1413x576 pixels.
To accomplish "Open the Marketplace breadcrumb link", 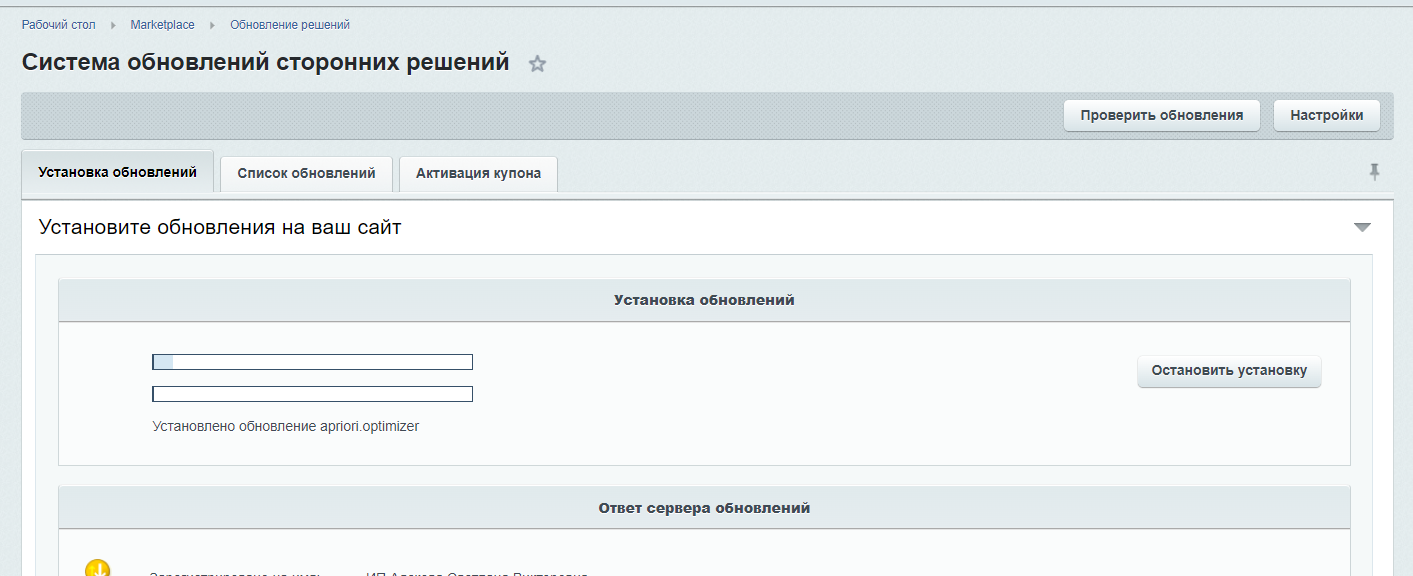I will (162, 25).
